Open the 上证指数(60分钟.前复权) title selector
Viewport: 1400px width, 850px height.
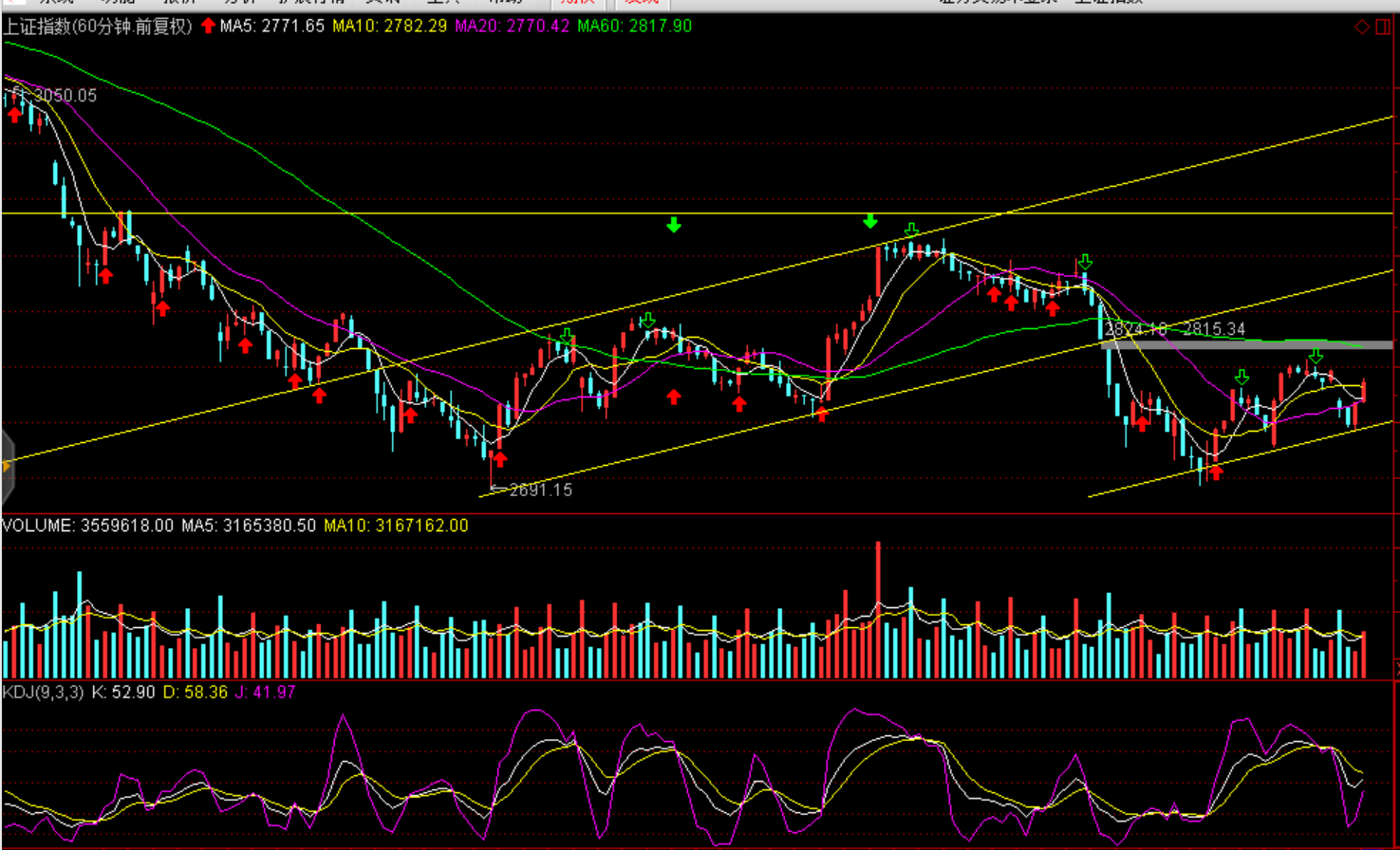point(97,26)
